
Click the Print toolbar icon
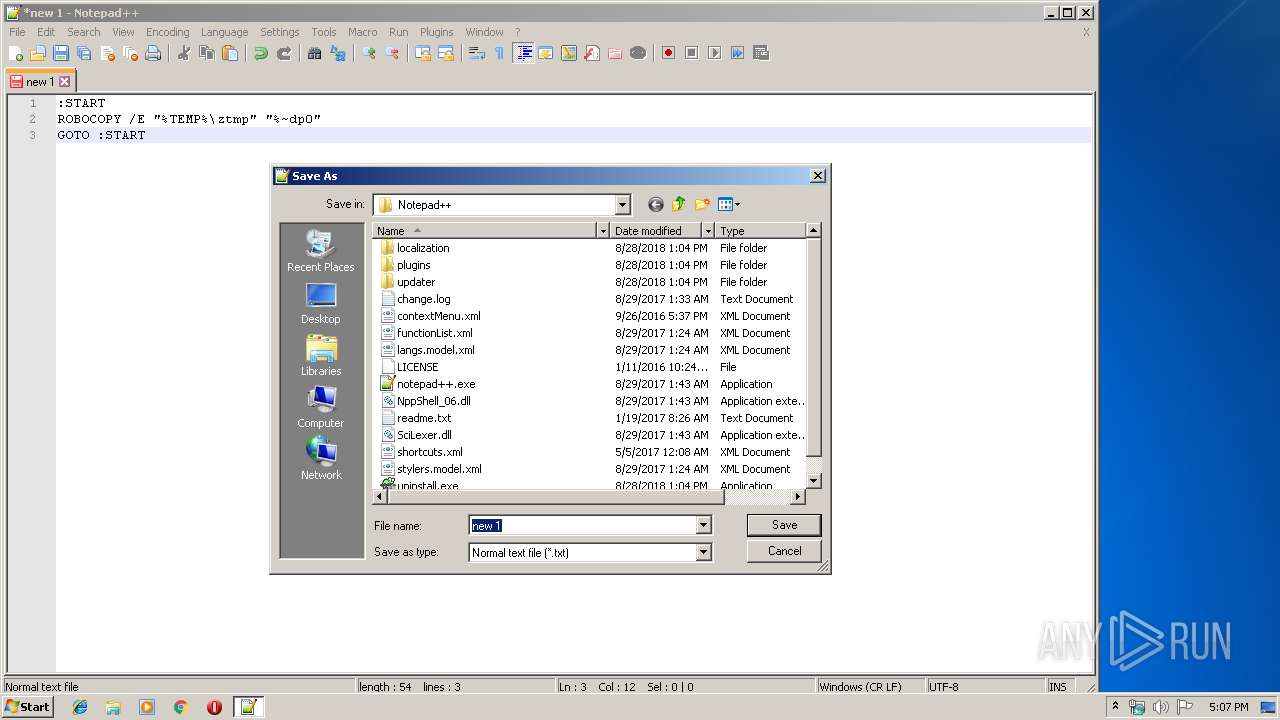pos(153,53)
